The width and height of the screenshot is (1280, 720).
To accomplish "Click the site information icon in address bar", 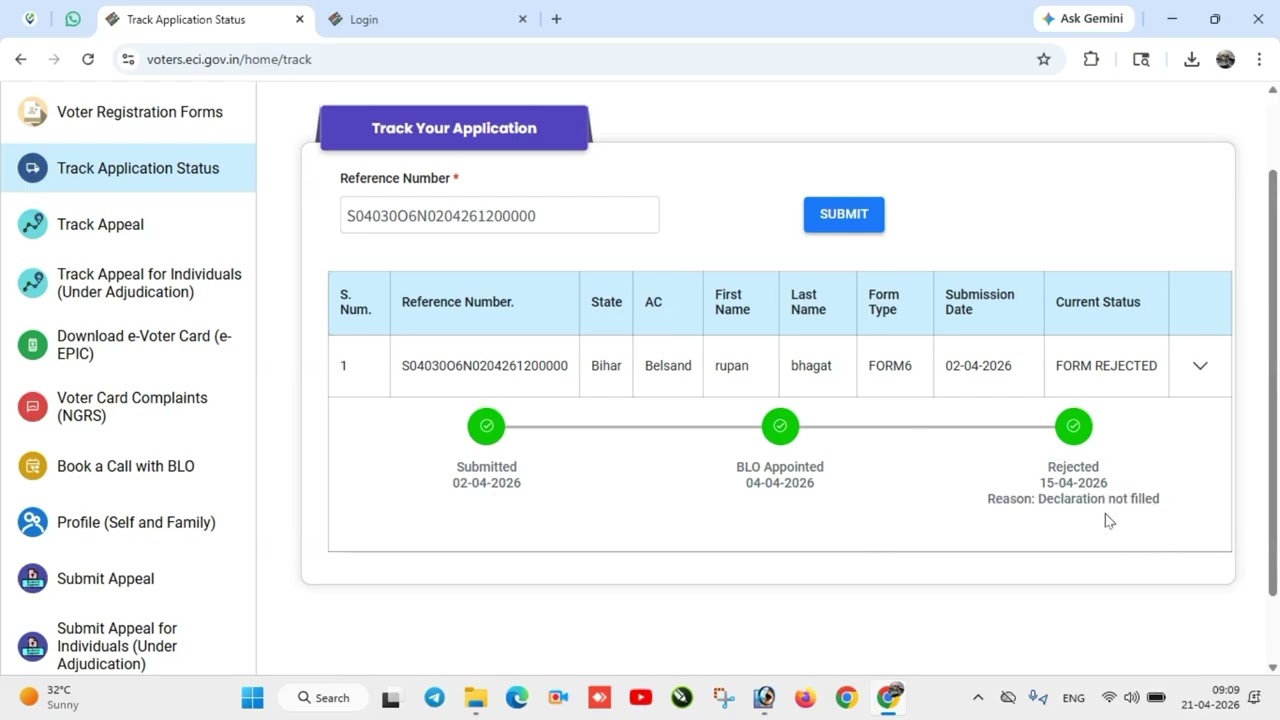I will [x=128, y=59].
